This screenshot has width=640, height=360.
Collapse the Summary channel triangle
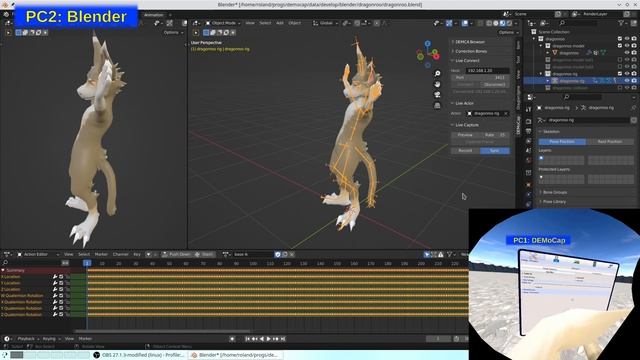point(3,270)
